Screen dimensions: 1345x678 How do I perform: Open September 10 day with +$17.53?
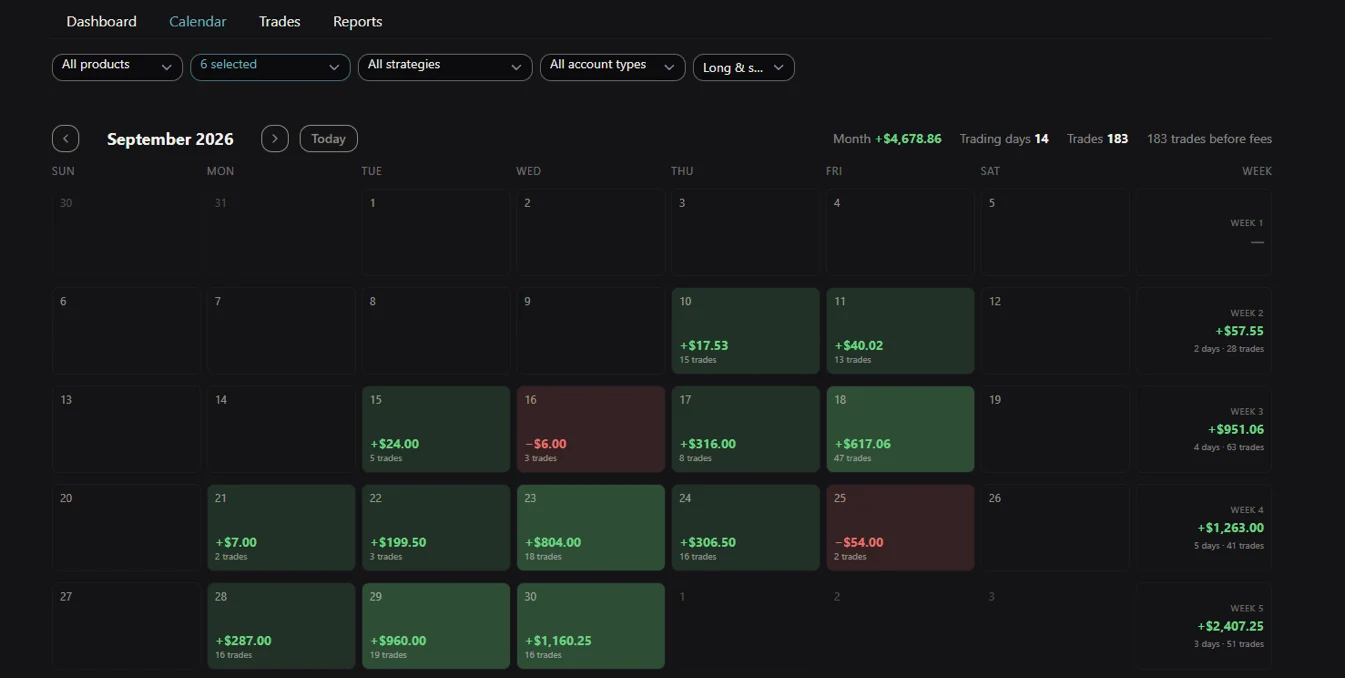pos(746,331)
